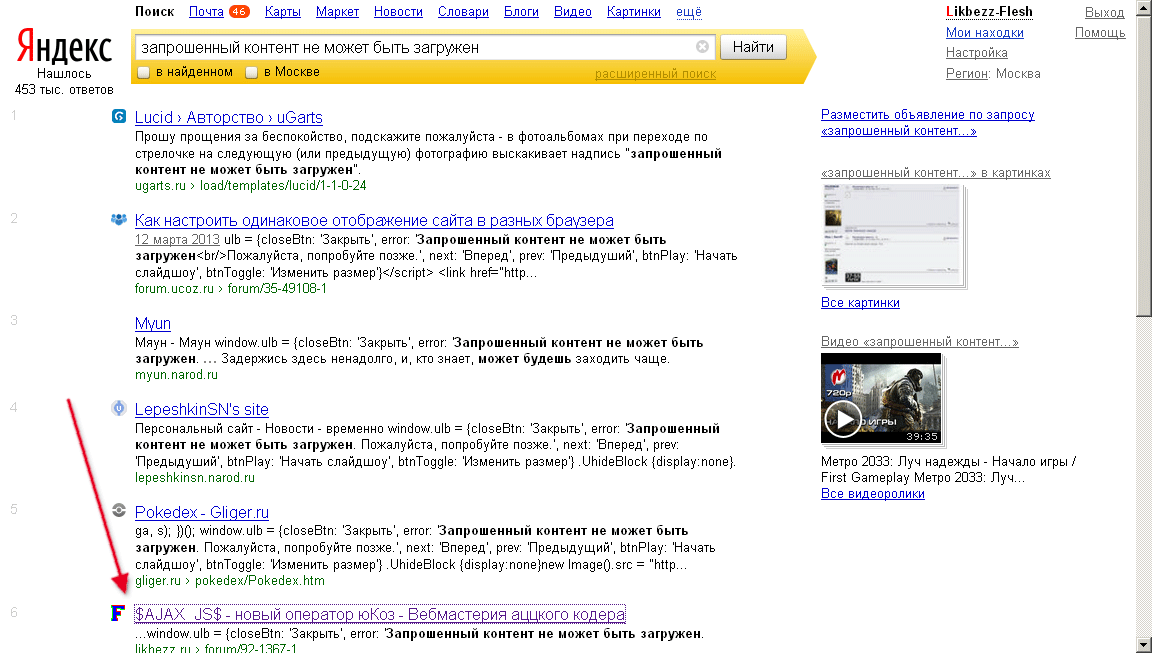The height and width of the screenshot is (653, 1152).
Task: Open the Маркет tab
Action: [337, 12]
